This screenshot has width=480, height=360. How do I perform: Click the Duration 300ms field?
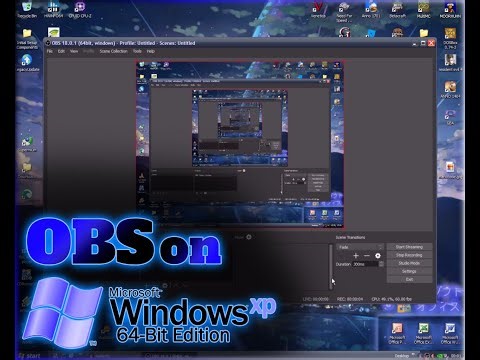click(x=365, y=264)
